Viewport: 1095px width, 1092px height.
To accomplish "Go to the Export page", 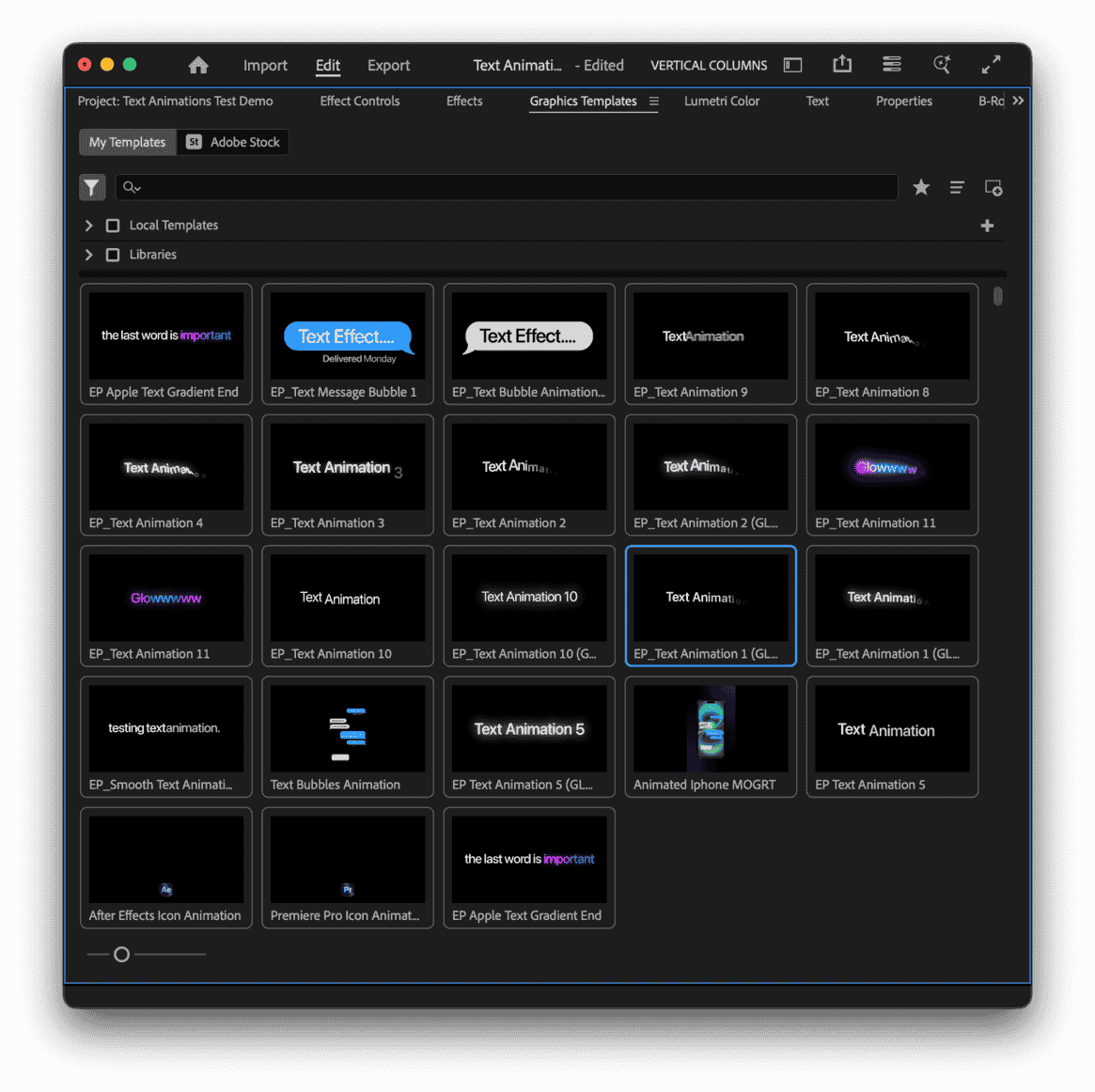I will point(388,65).
